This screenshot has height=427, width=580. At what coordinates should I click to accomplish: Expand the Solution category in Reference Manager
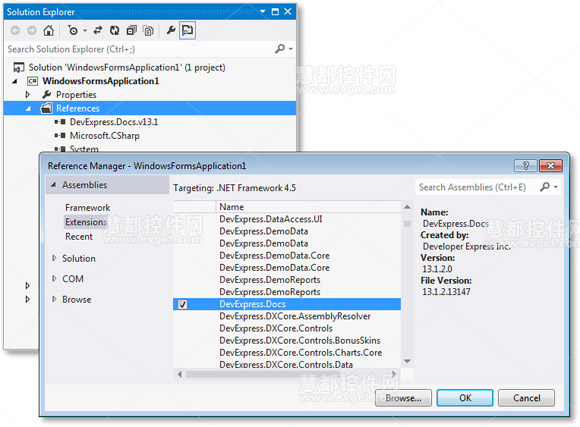tap(54, 258)
